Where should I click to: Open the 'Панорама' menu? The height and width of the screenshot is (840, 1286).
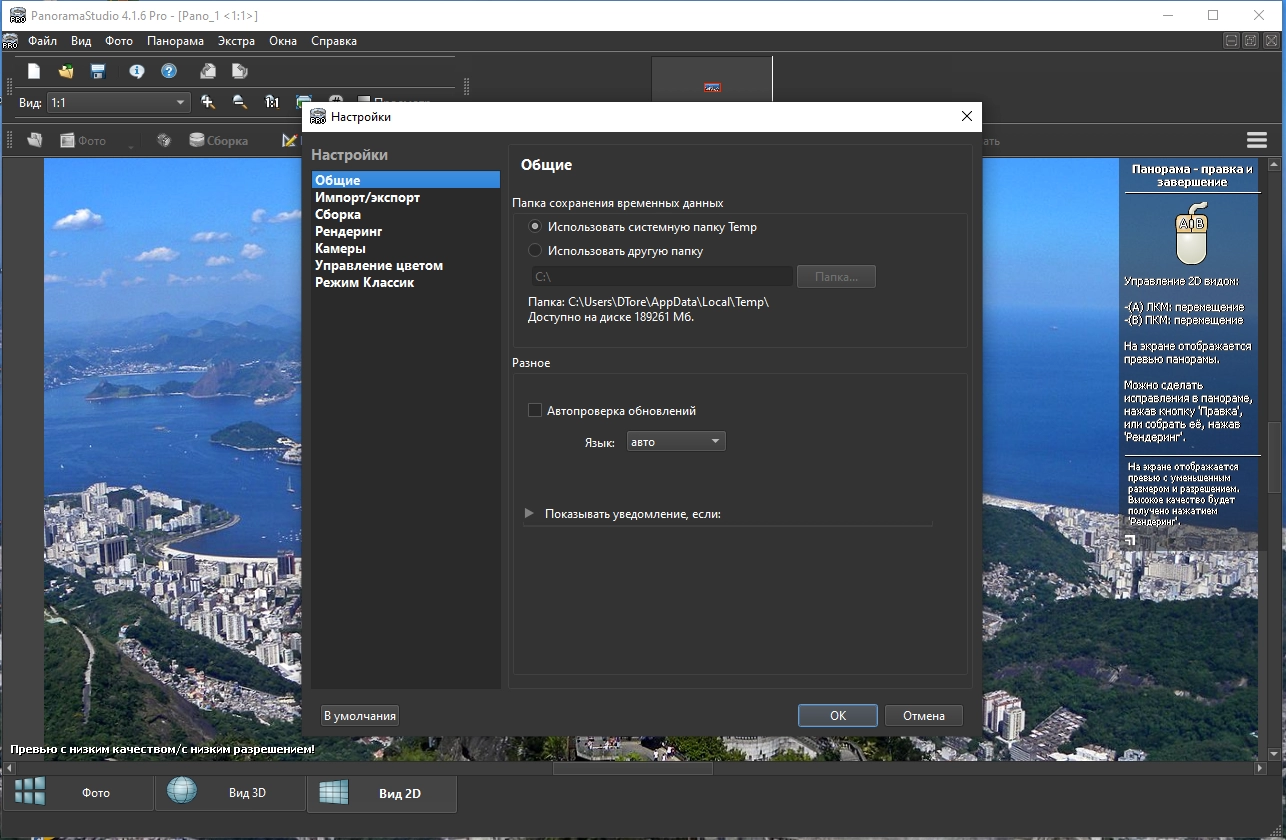tap(175, 41)
